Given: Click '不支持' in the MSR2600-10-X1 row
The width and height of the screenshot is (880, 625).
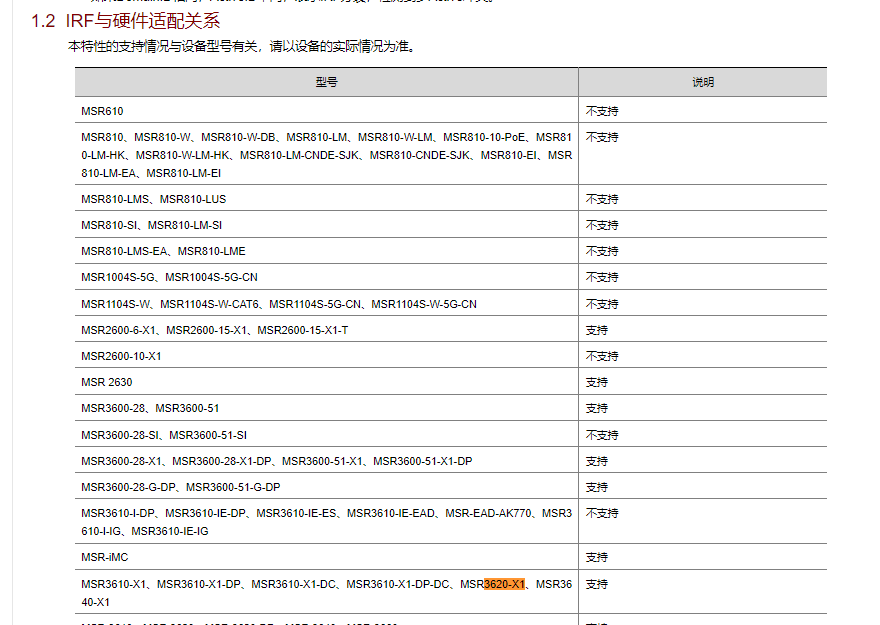Looking at the screenshot, I should pos(602,356).
